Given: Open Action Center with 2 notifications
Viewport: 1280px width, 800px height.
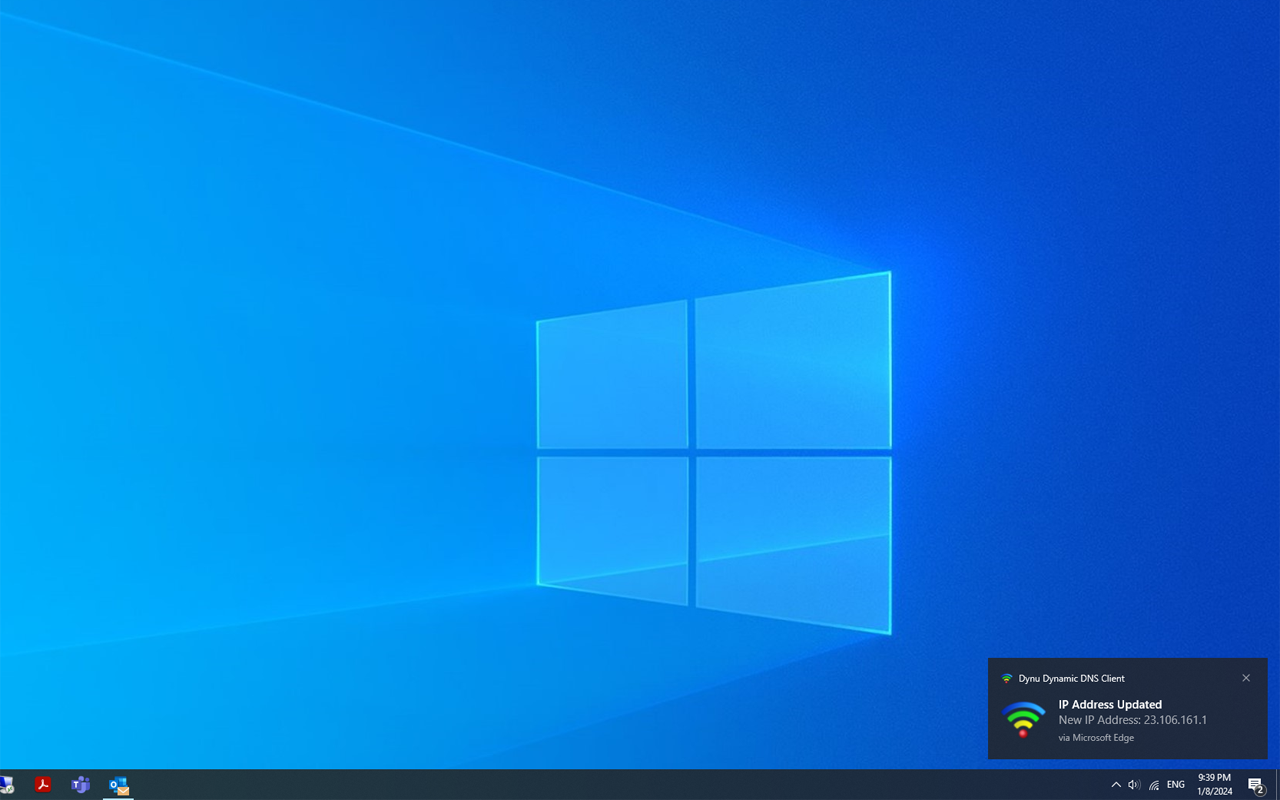Looking at the screenshot, I should click(1257, 785).
